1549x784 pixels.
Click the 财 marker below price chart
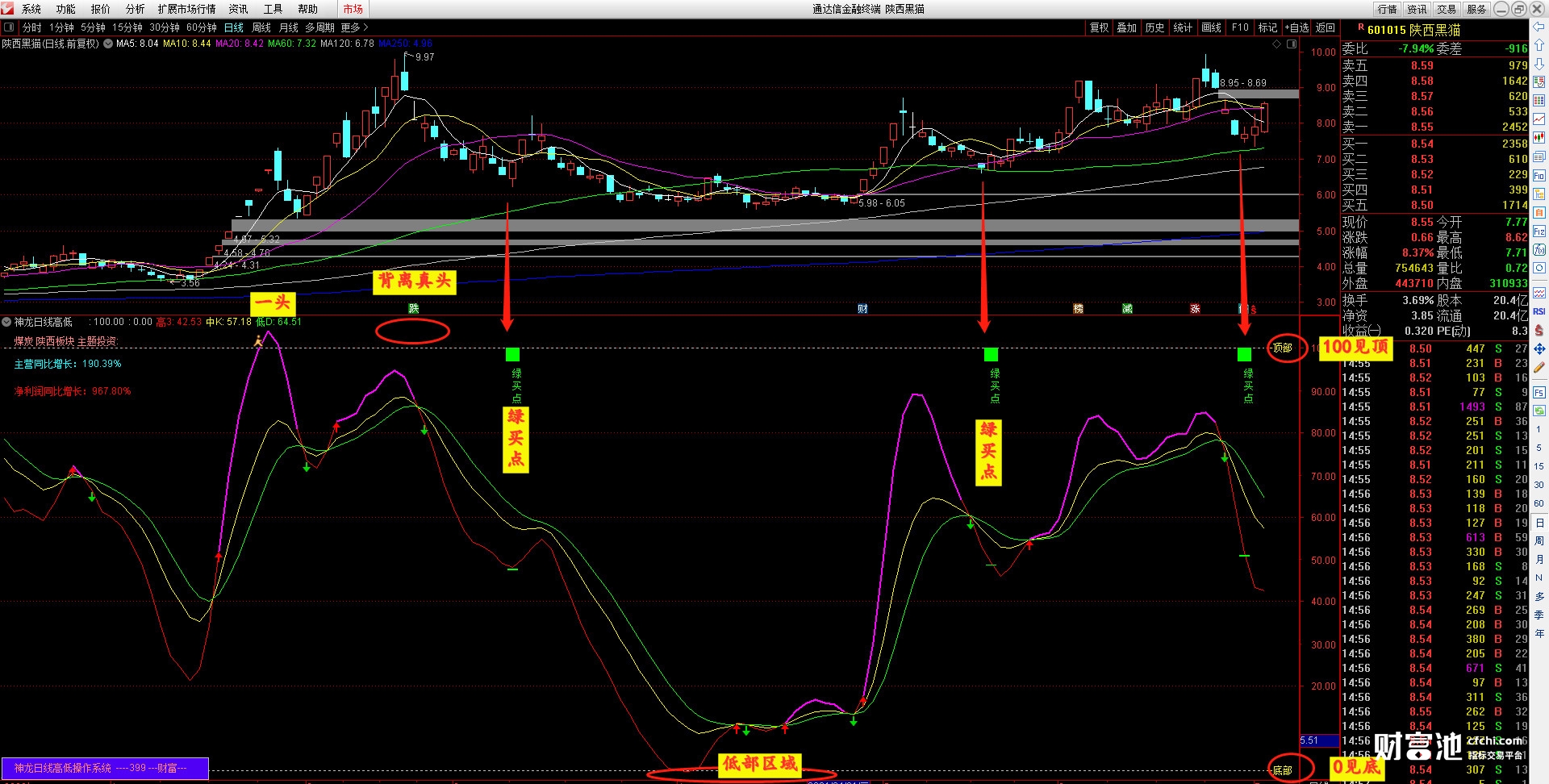point(862,309)
